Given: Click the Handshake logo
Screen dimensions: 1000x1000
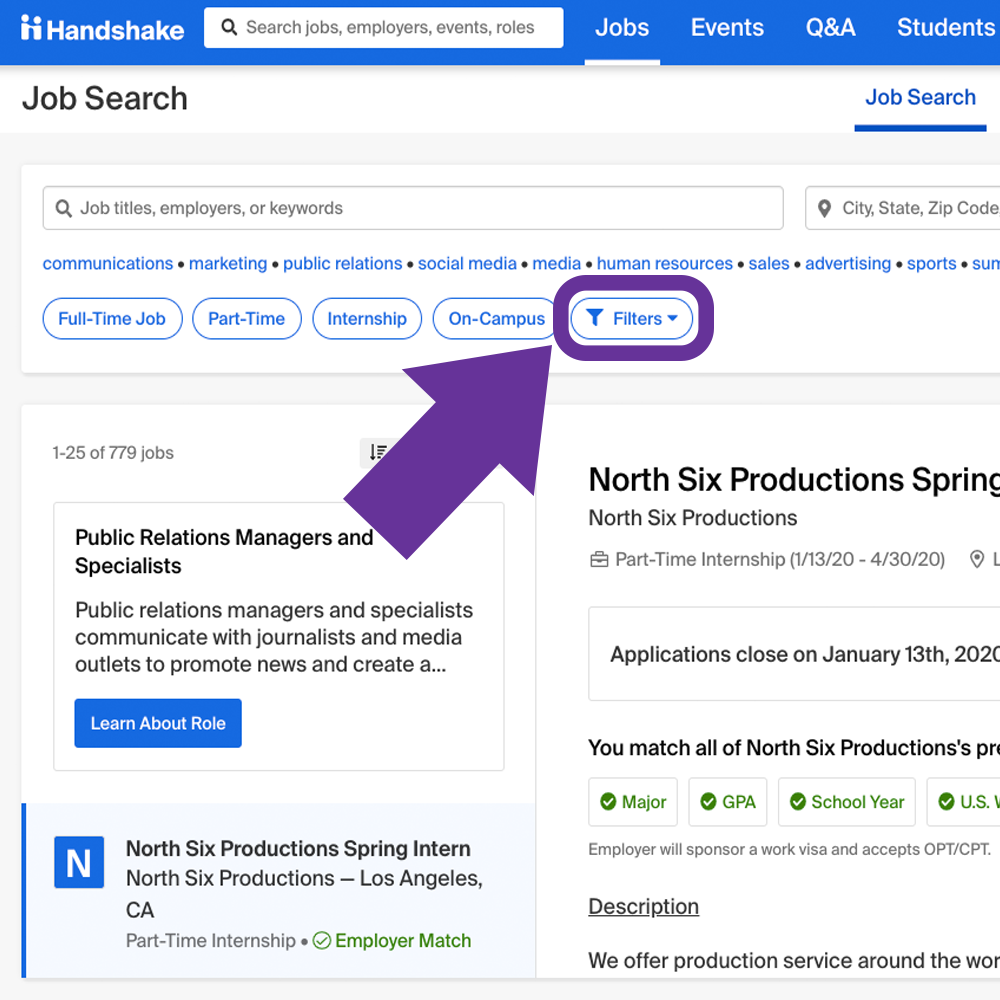Looking at the screenshot, I should [102, 29].
